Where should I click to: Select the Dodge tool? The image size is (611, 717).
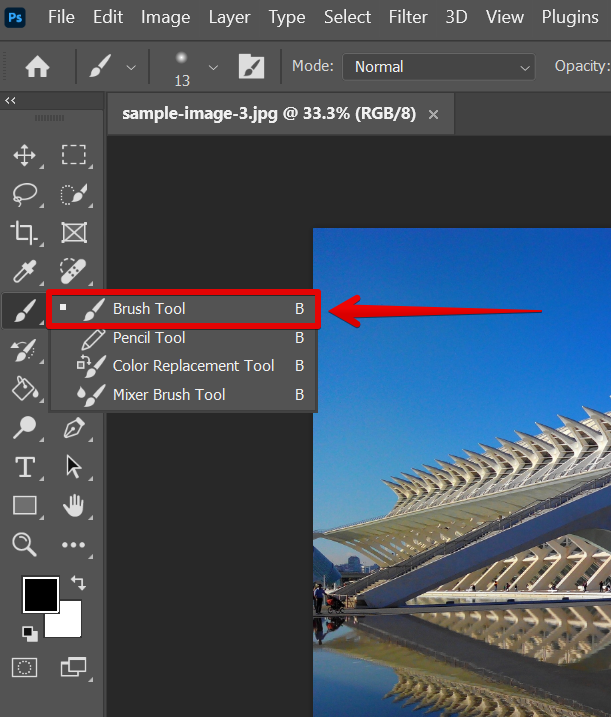click(x=24, y=428)
